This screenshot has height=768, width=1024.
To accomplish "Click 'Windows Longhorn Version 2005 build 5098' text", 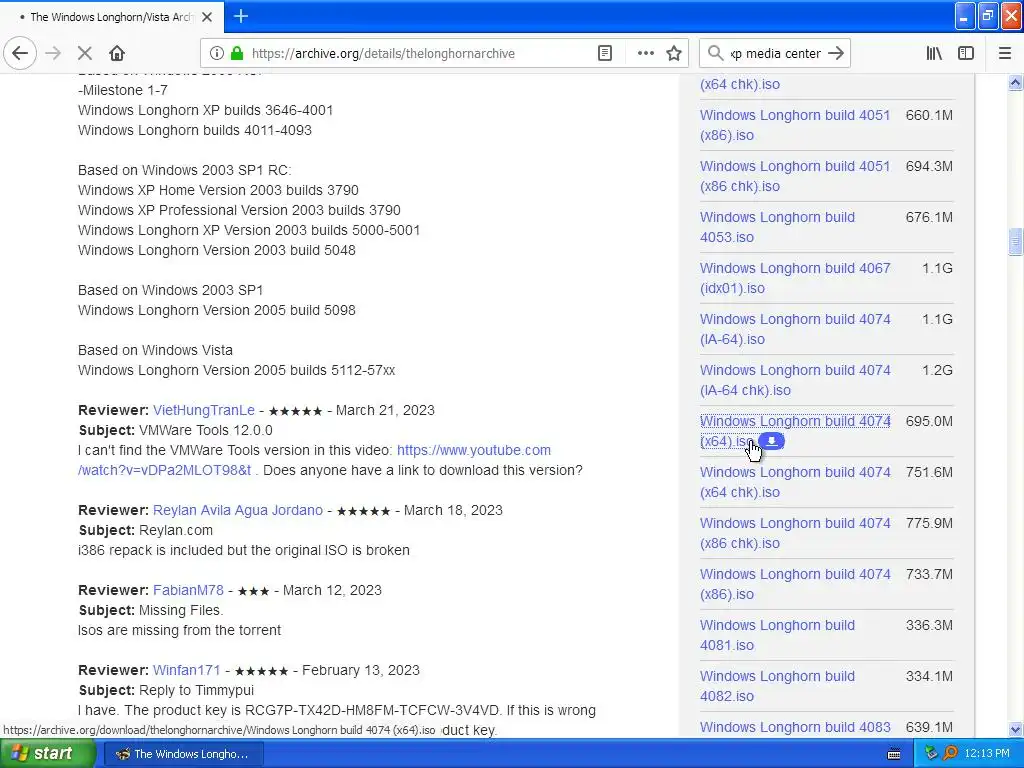I will click(x=217, y=310).
